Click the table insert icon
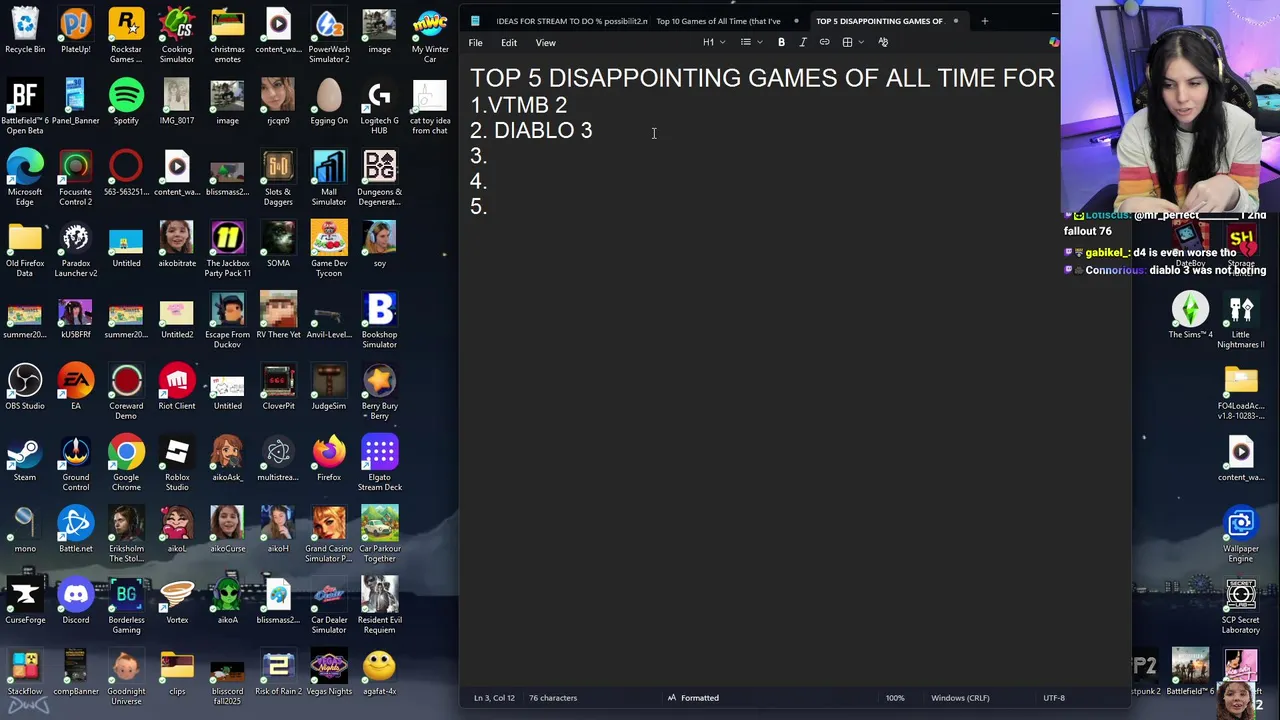Image resolution: width=1280 pixels, height=720 pixels. (847, 42)
